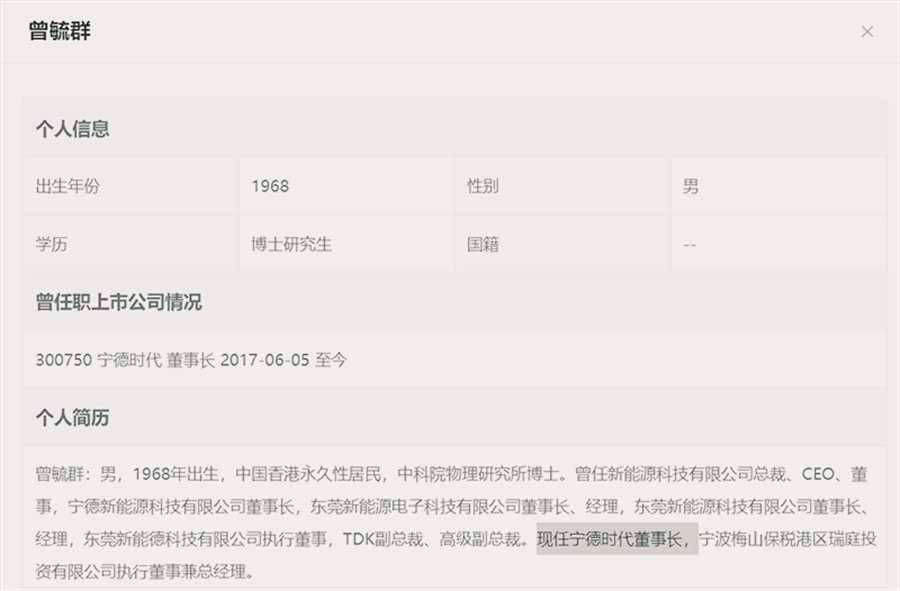Click the highlighted 现任宁德时代董事长 text

(617, 539)
